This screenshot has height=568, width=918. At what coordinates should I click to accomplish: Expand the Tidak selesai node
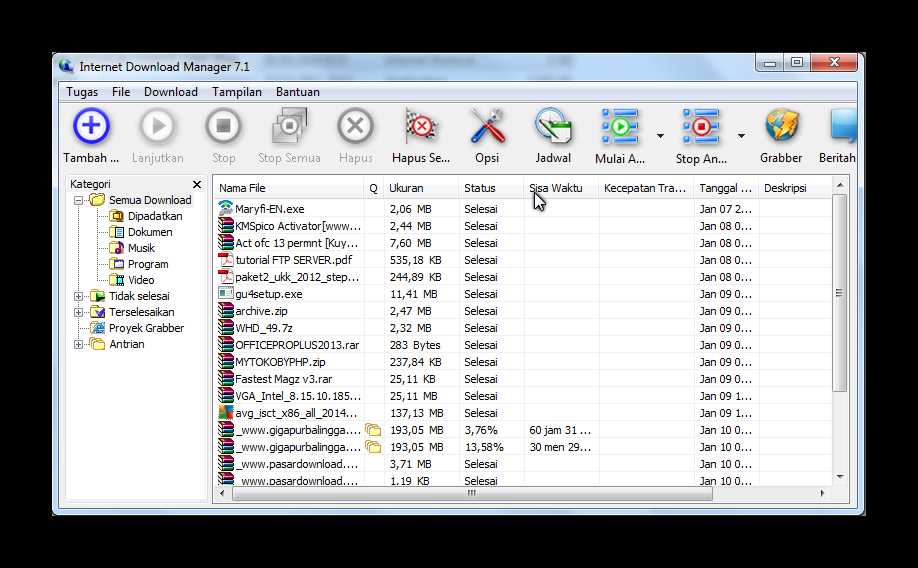(78, 296)
